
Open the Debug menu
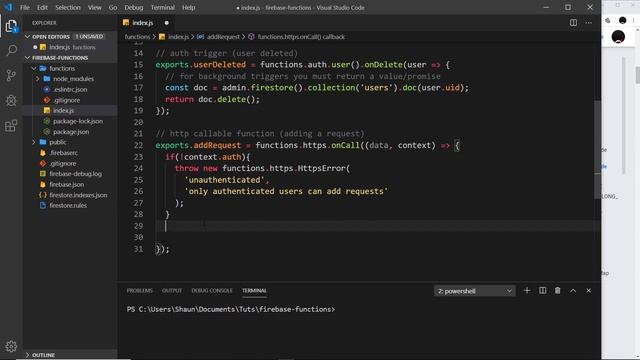click(133, 7)
